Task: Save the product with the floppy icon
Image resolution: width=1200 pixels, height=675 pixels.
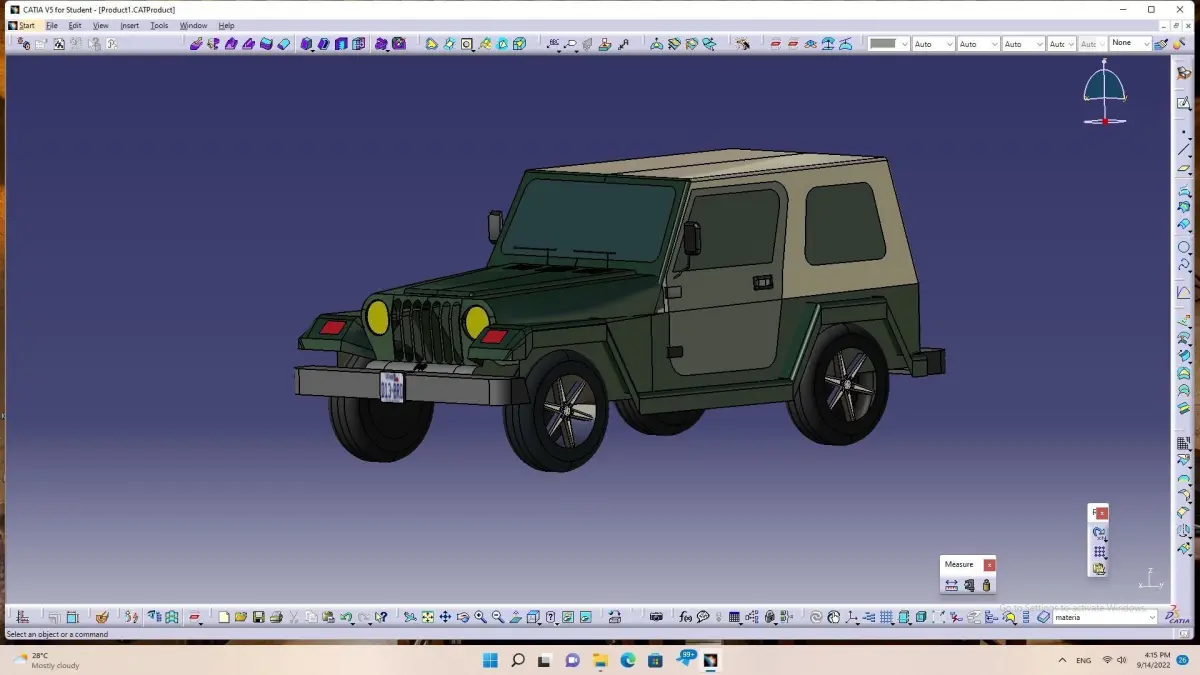Action: 258,617
